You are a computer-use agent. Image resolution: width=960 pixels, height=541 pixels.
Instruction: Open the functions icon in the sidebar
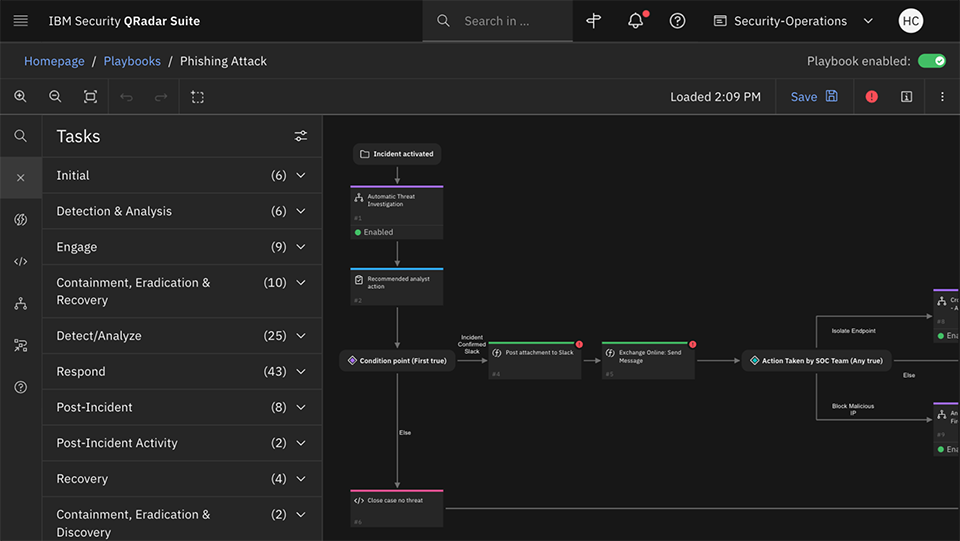coord(21,219)
